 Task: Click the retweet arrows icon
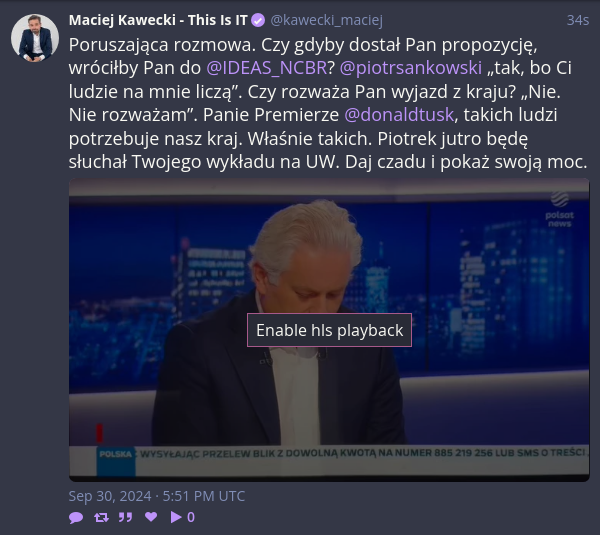point(101,517)
